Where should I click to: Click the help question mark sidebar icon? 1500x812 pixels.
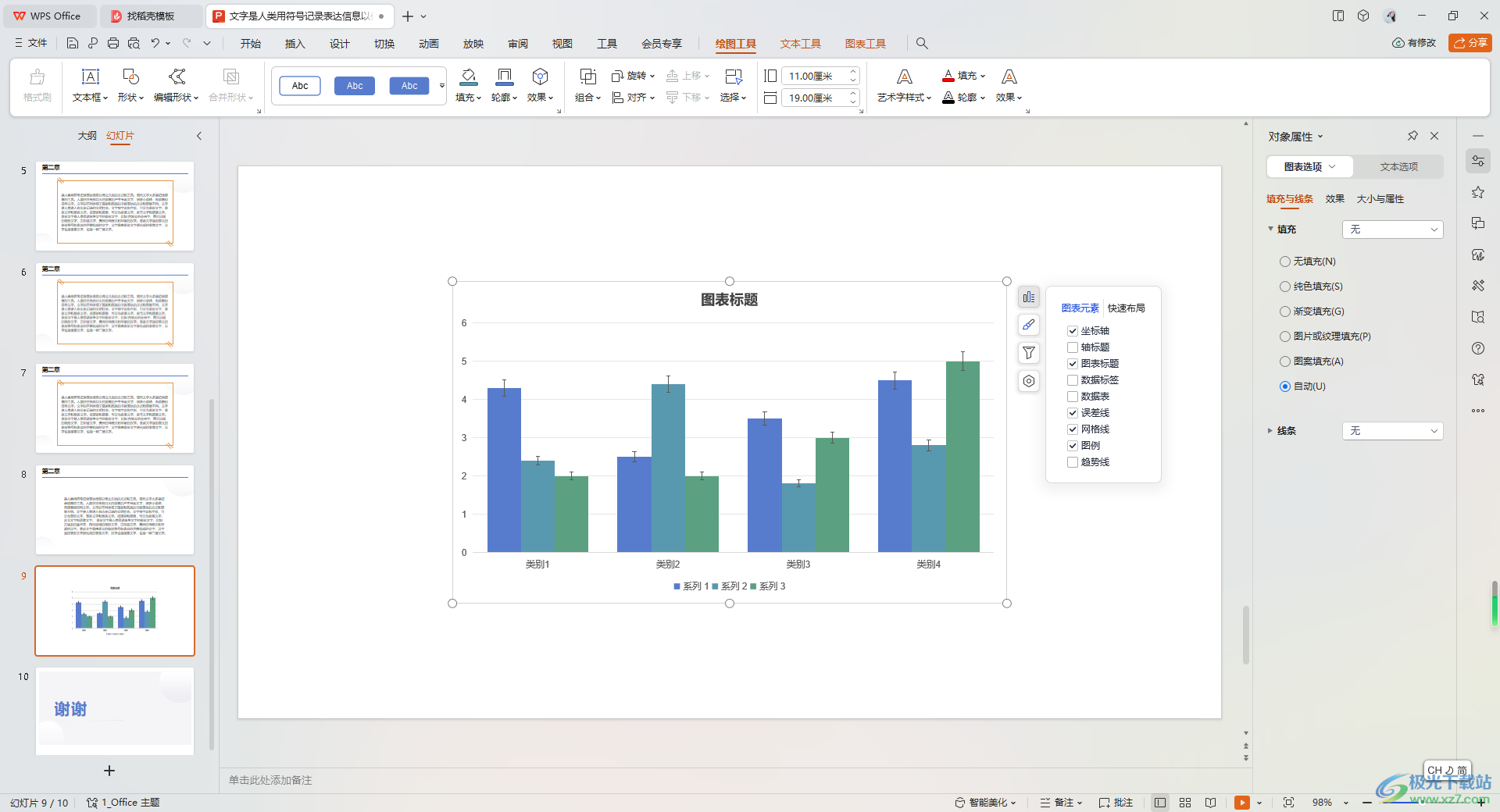(1478, 348)
